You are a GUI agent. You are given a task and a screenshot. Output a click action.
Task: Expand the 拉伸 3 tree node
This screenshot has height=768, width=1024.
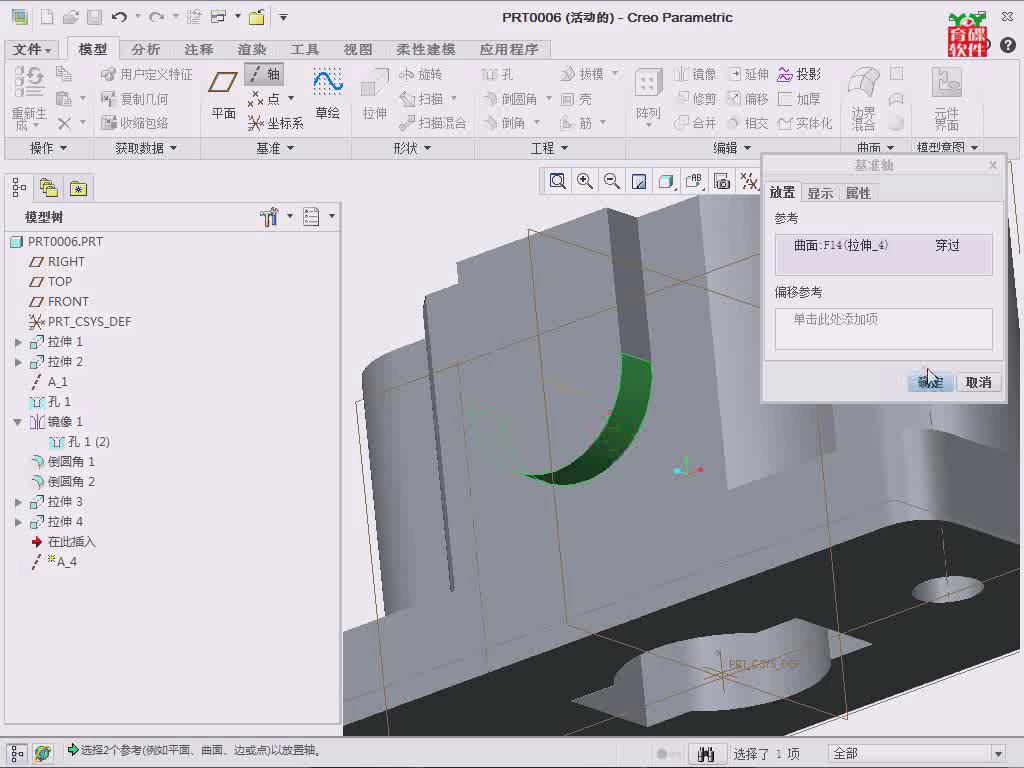(18, 502)
